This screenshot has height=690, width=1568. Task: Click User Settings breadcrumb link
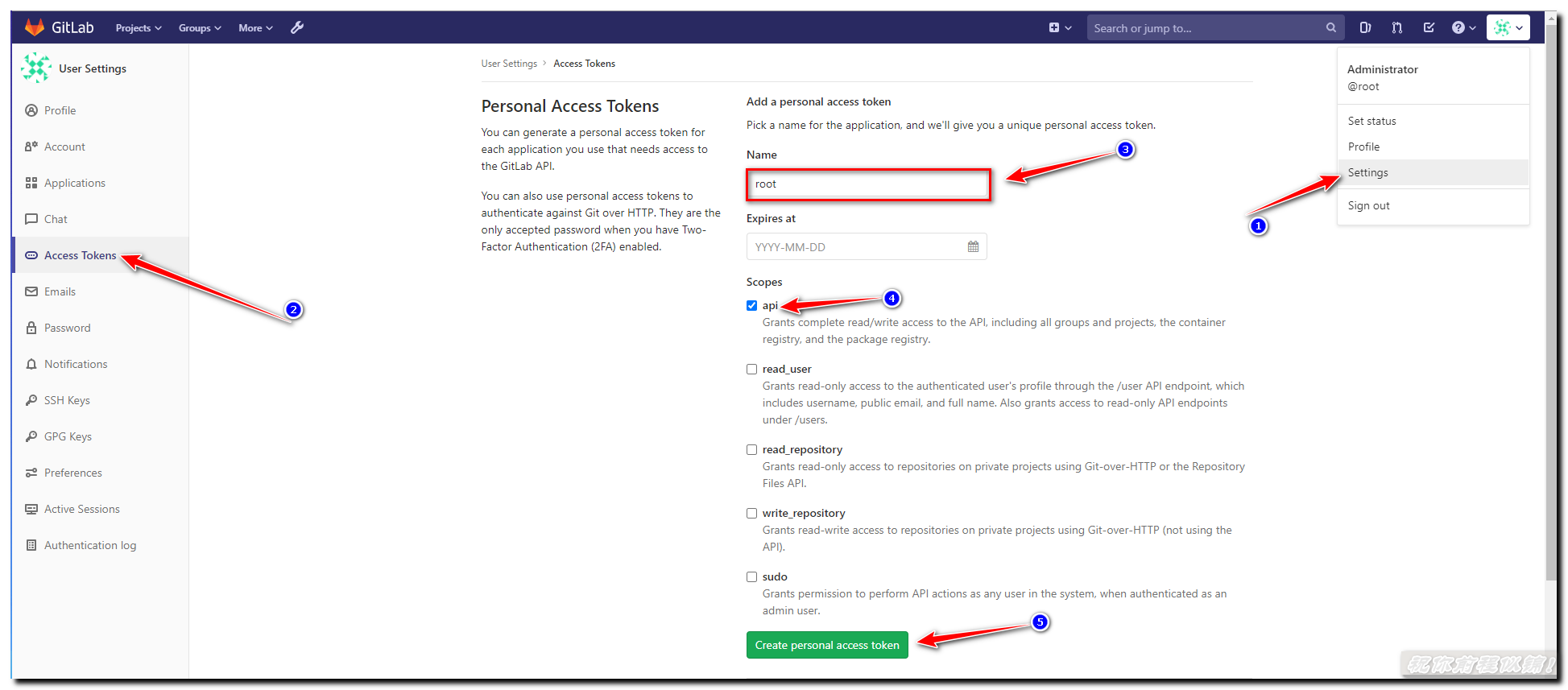click(509, 64)
